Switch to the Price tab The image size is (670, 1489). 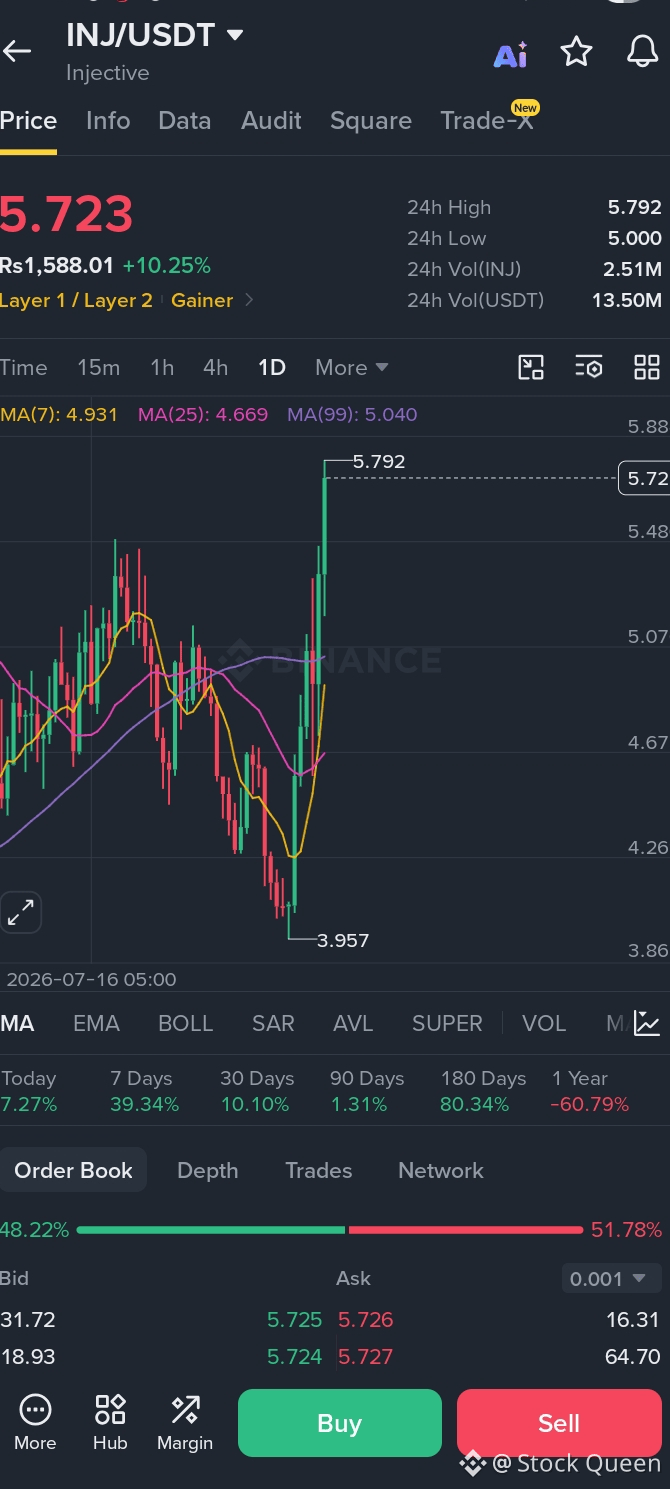(x=28, y=121)
